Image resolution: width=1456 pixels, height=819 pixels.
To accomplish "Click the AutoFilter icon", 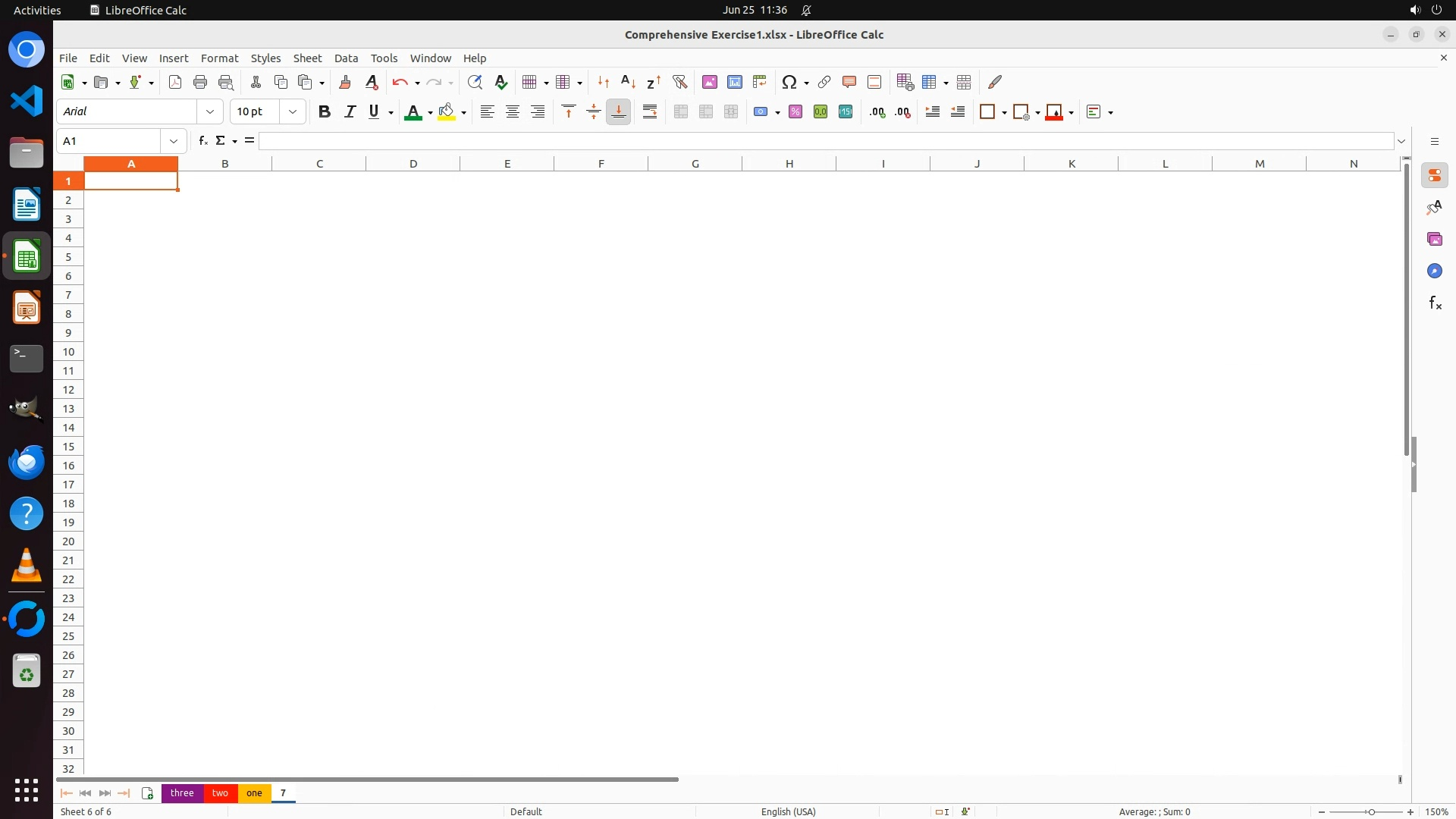I will click(x=679, y=82).
